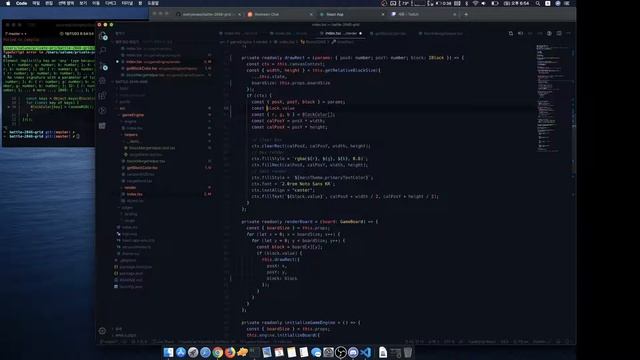Open a new tab in browser window
This screenshot has width=640, height=360.
[x=466, y=14]
